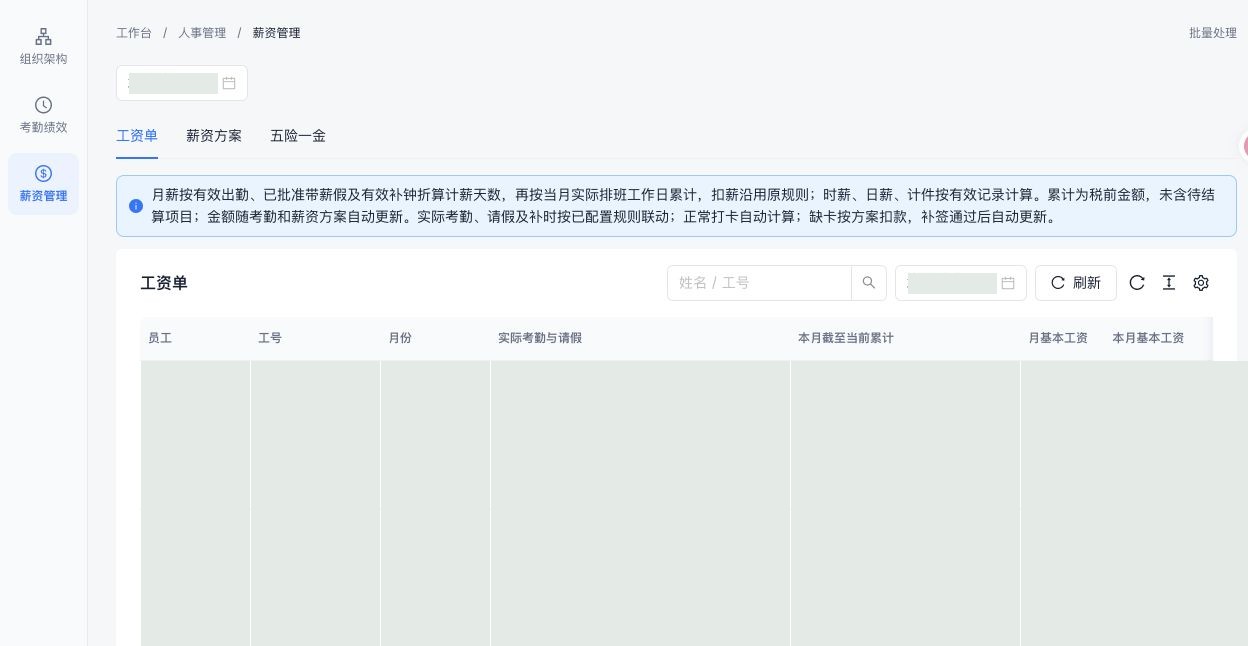The image size is (1248, 646).
Task: Click the reload circular arrow icon
Action: pyautogui.click(x=1137, y=283)
